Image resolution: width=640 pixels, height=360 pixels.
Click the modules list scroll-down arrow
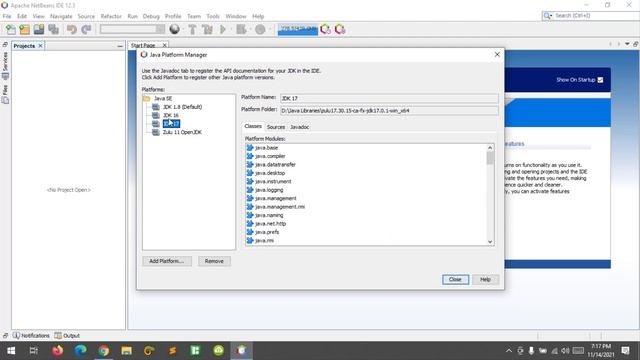click(490, 242)
